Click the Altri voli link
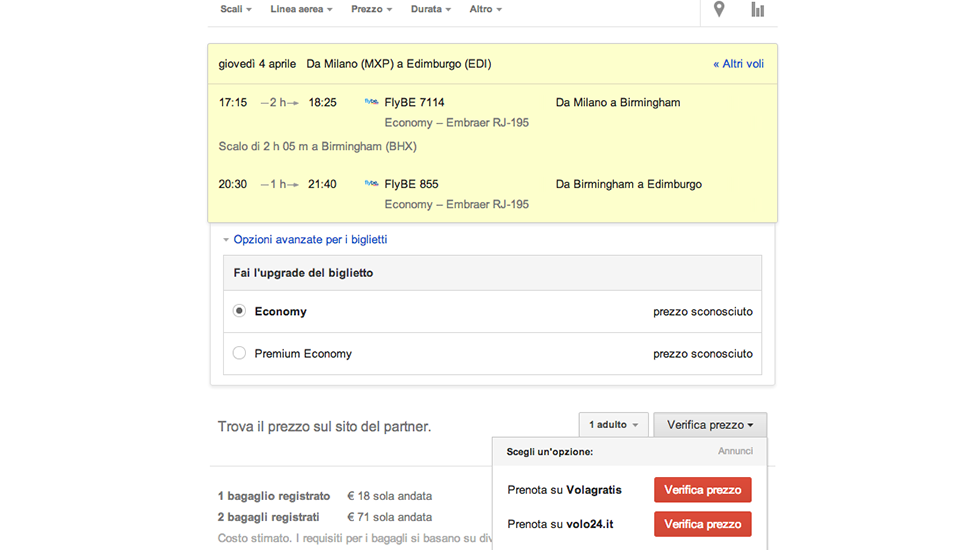980x550 pixels. point(738,64)
